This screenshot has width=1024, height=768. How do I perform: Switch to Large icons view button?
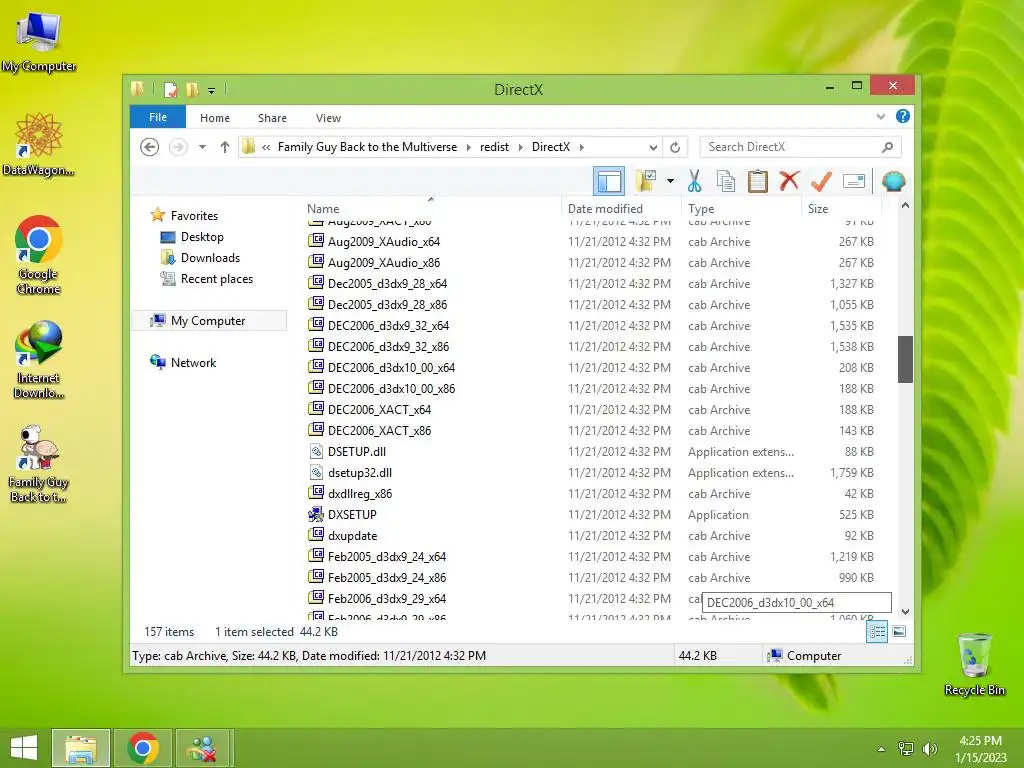(899, 631)
